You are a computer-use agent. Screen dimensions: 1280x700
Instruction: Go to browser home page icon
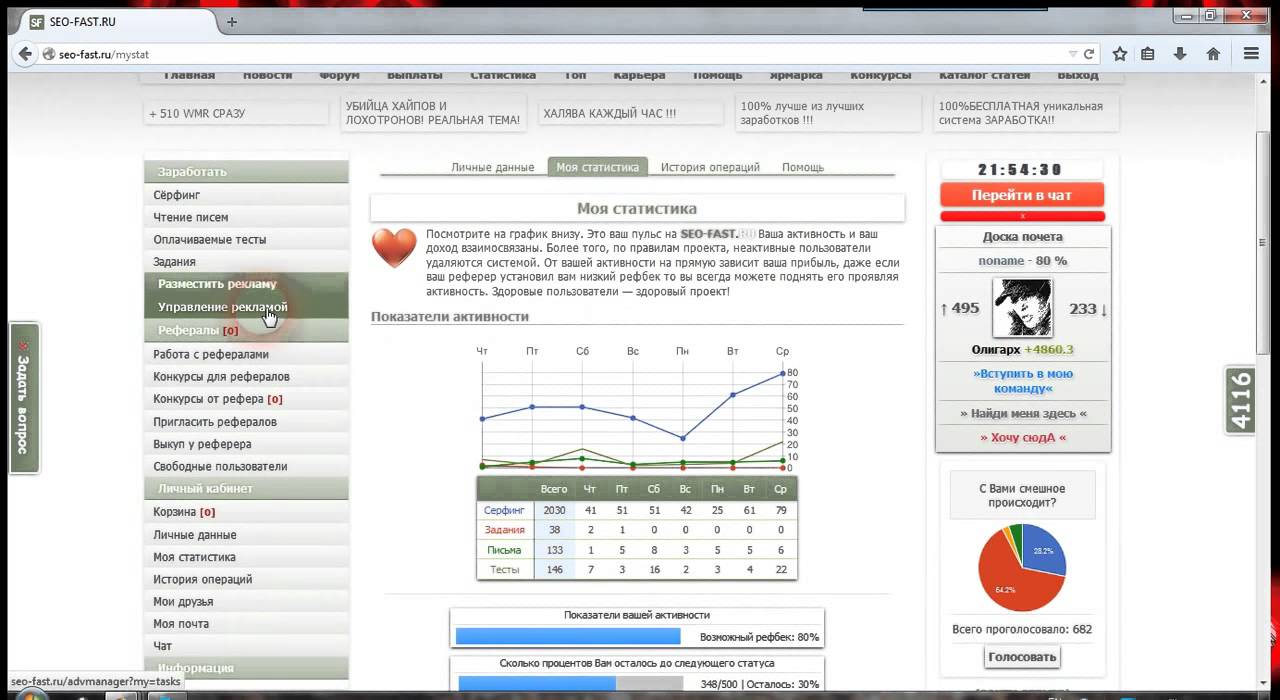pyautogui.click(x=1213, y=54)
